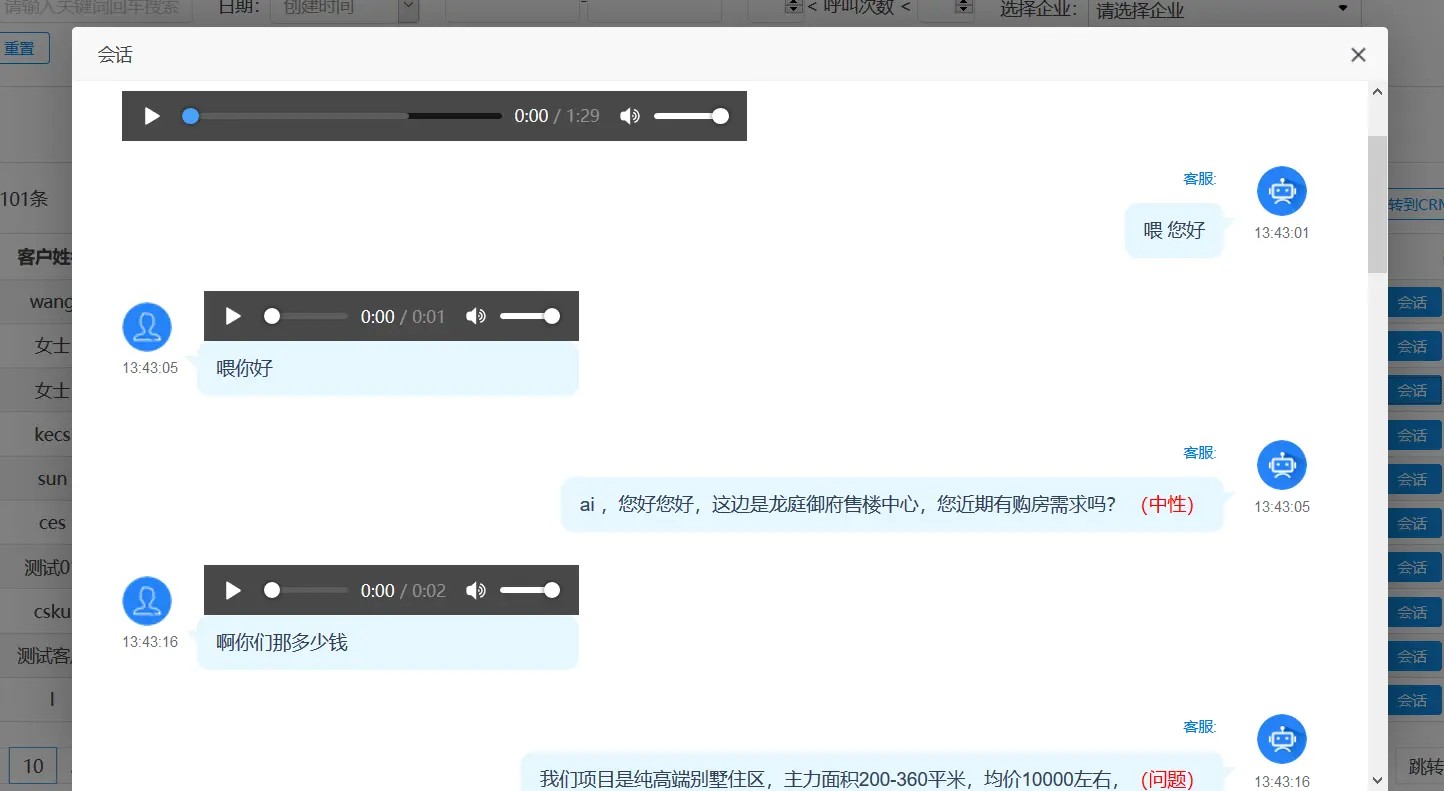Viewport: 1444px width, 791px height.
Task: Mute the speaker icon on 0:02 audio
Action: pyautogui.click(x=476, y=590)
